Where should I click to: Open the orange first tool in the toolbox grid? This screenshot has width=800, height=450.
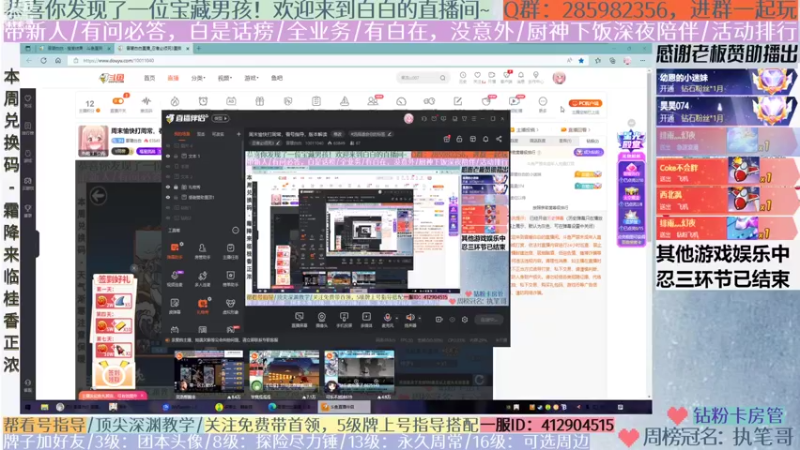click(x=174, y=251)
